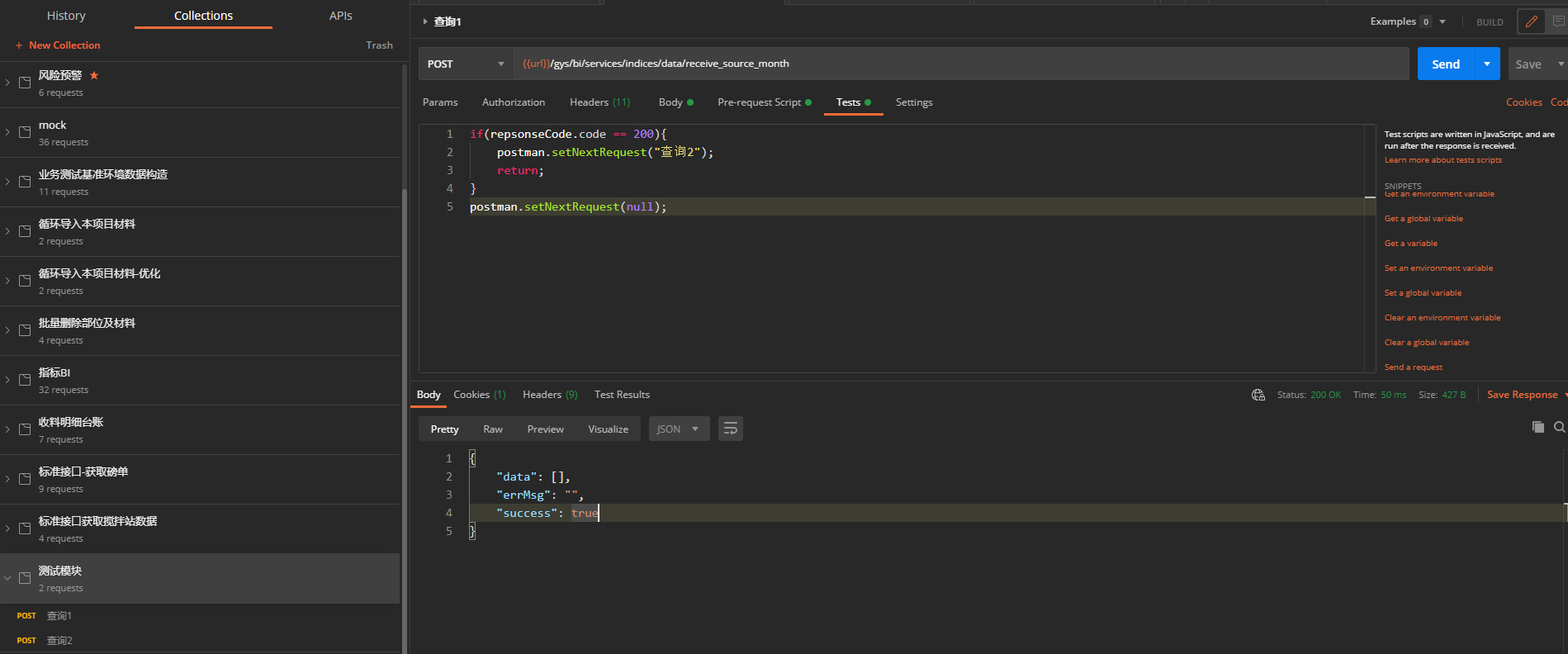
Task: Expand the 查询1 request title triangle
Action: [425, 21]
